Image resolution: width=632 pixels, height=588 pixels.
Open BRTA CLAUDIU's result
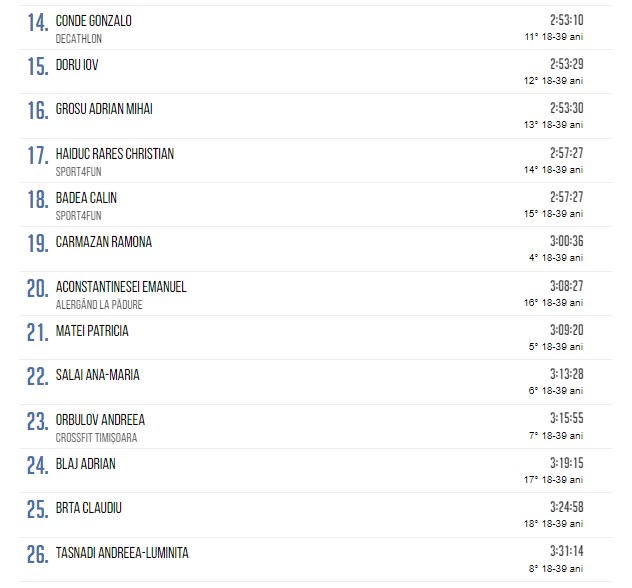pyautogui.click(x=89, y=508)
